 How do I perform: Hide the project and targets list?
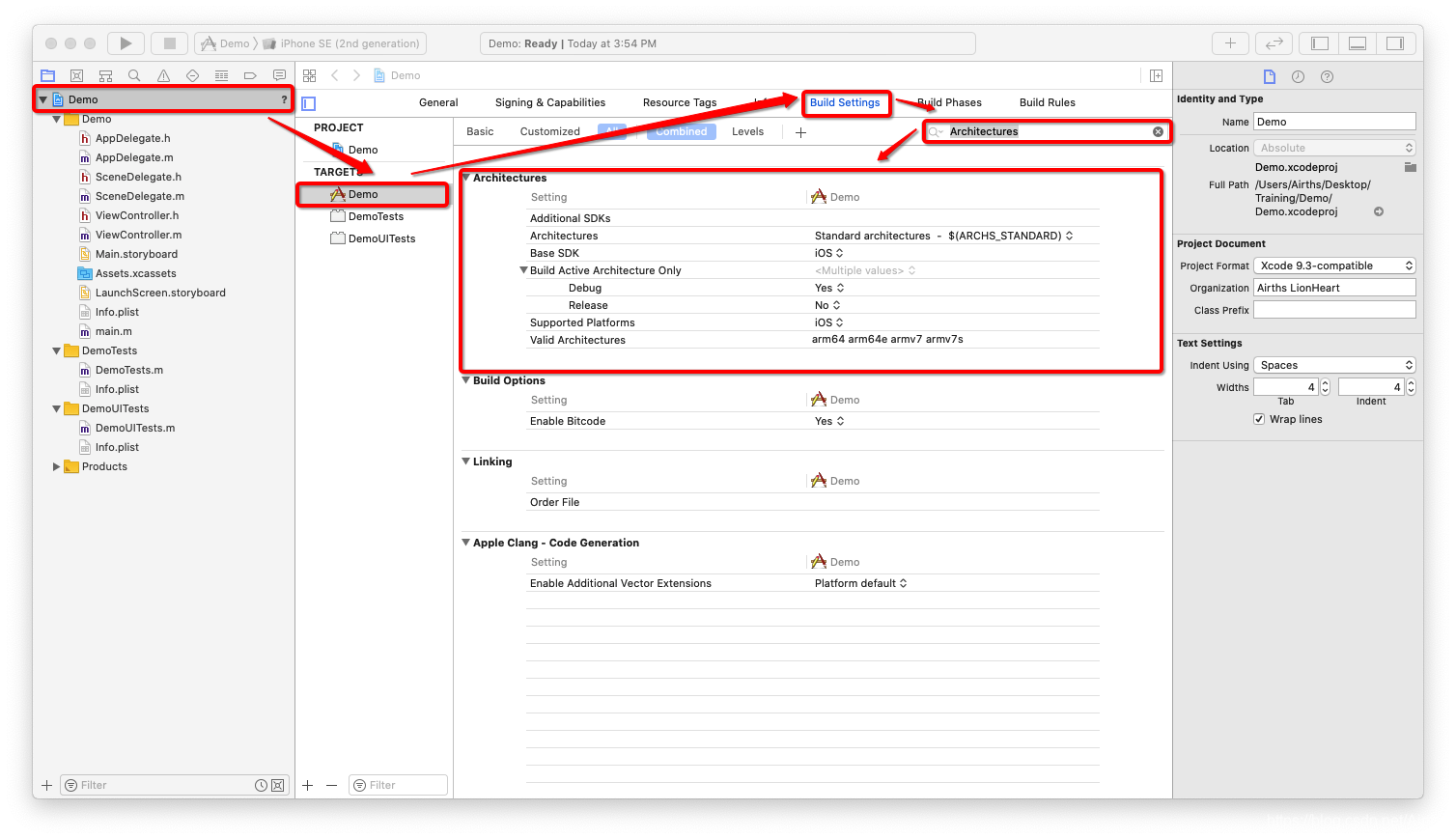coord(309,103)
